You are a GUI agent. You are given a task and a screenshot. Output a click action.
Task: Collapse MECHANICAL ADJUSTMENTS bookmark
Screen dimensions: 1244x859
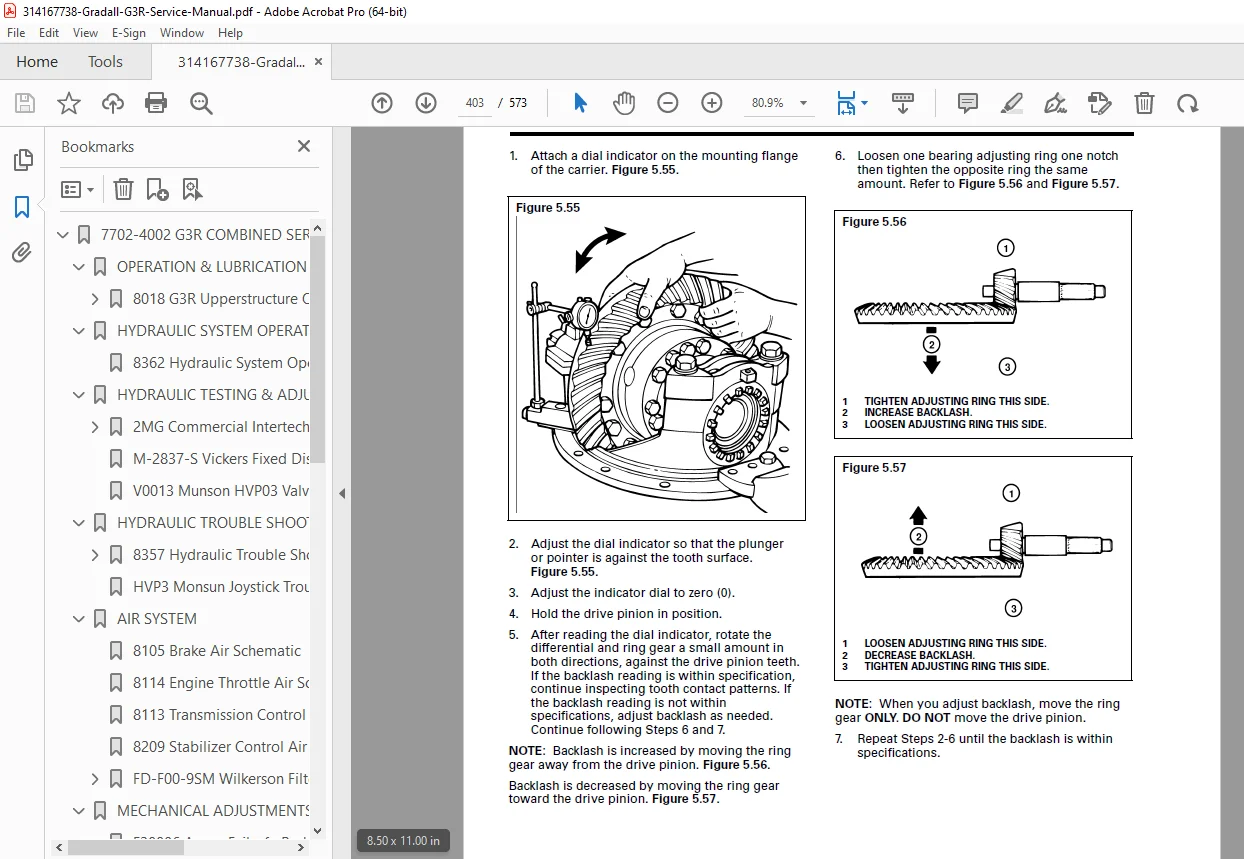[80, 811]
